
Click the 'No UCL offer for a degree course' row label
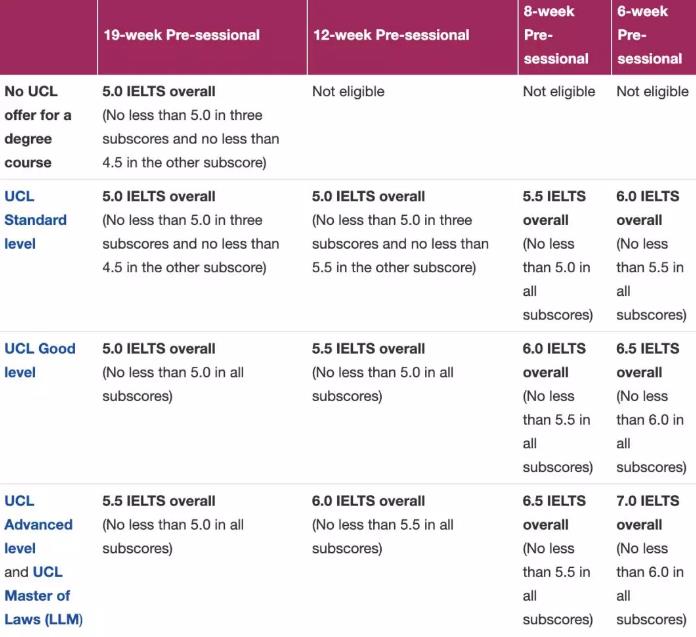pos(38,127)
